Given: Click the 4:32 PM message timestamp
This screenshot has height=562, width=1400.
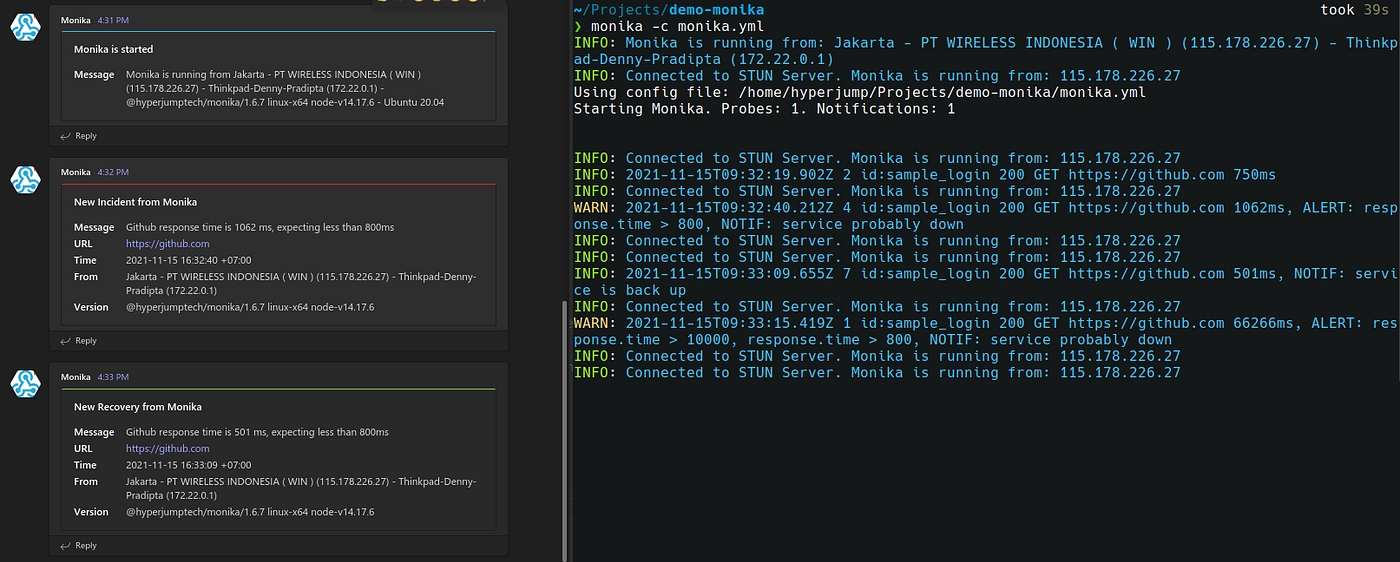Looking at the screenshot, I should [x=113, y=173].
